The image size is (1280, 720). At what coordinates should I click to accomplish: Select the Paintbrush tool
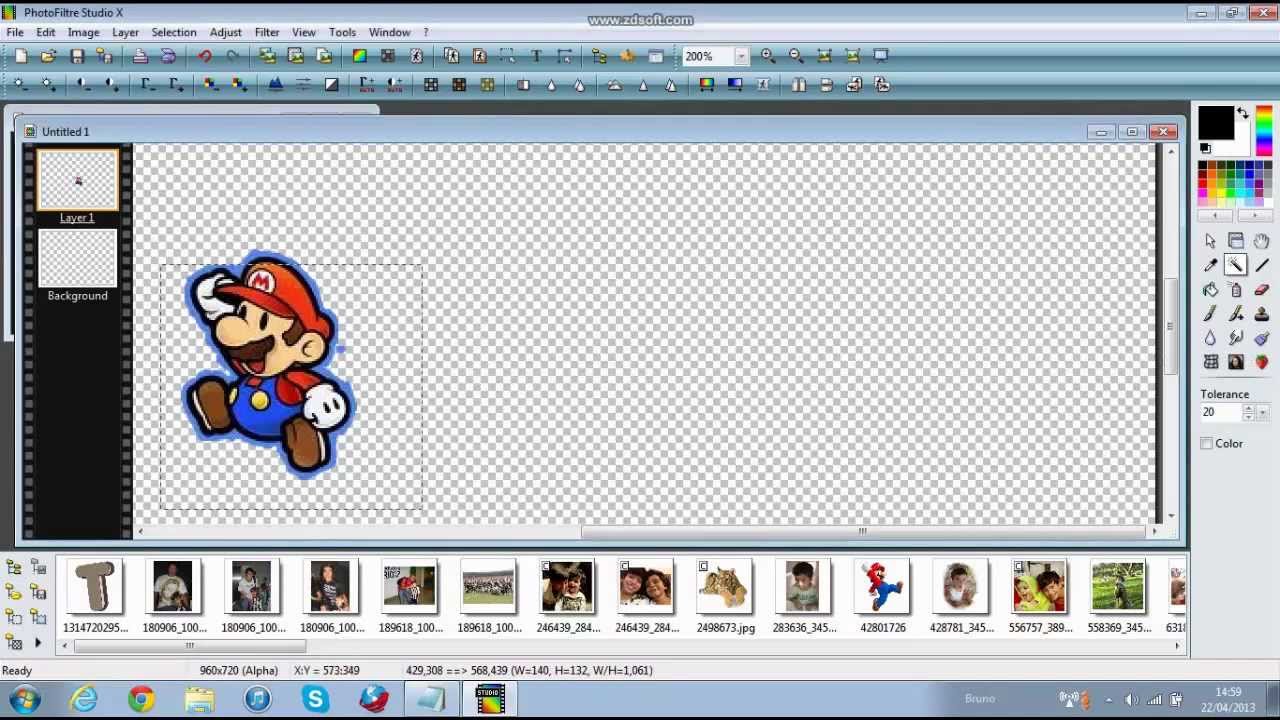pyautogui.click(x=1211, y=313)
